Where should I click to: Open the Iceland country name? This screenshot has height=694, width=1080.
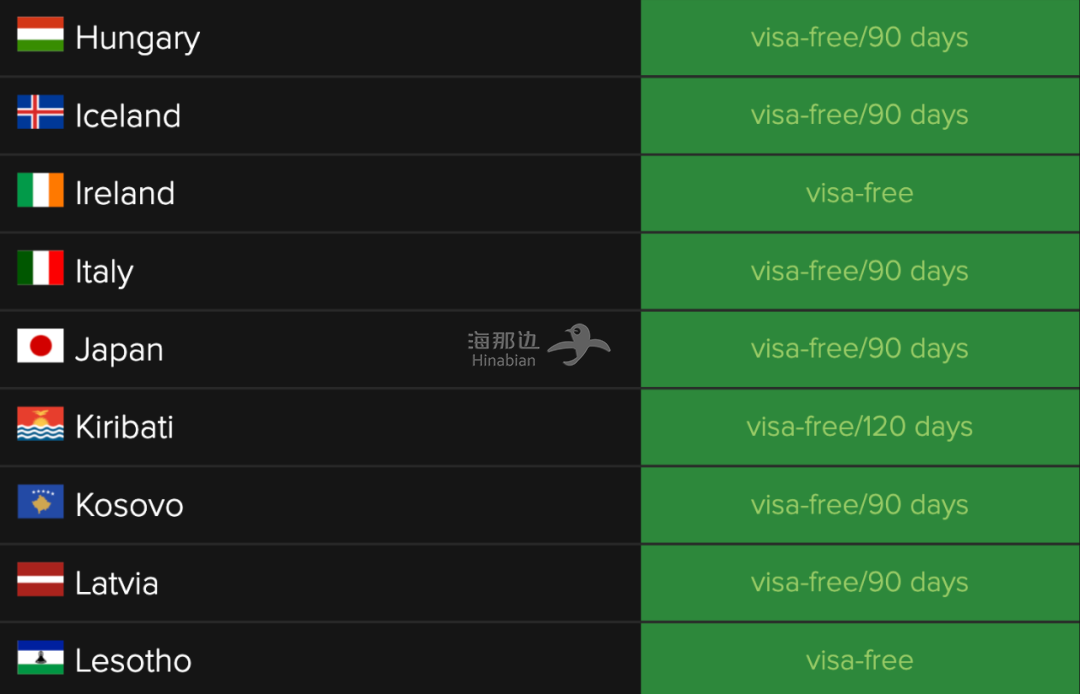tap(128, 115)
